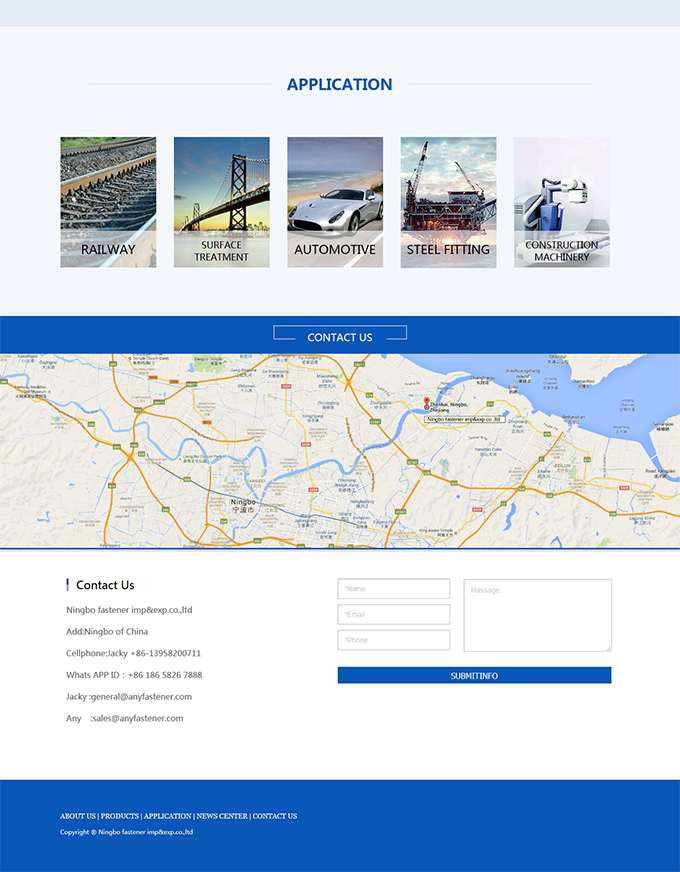Select the Phone input box

(x=394, y=640)
